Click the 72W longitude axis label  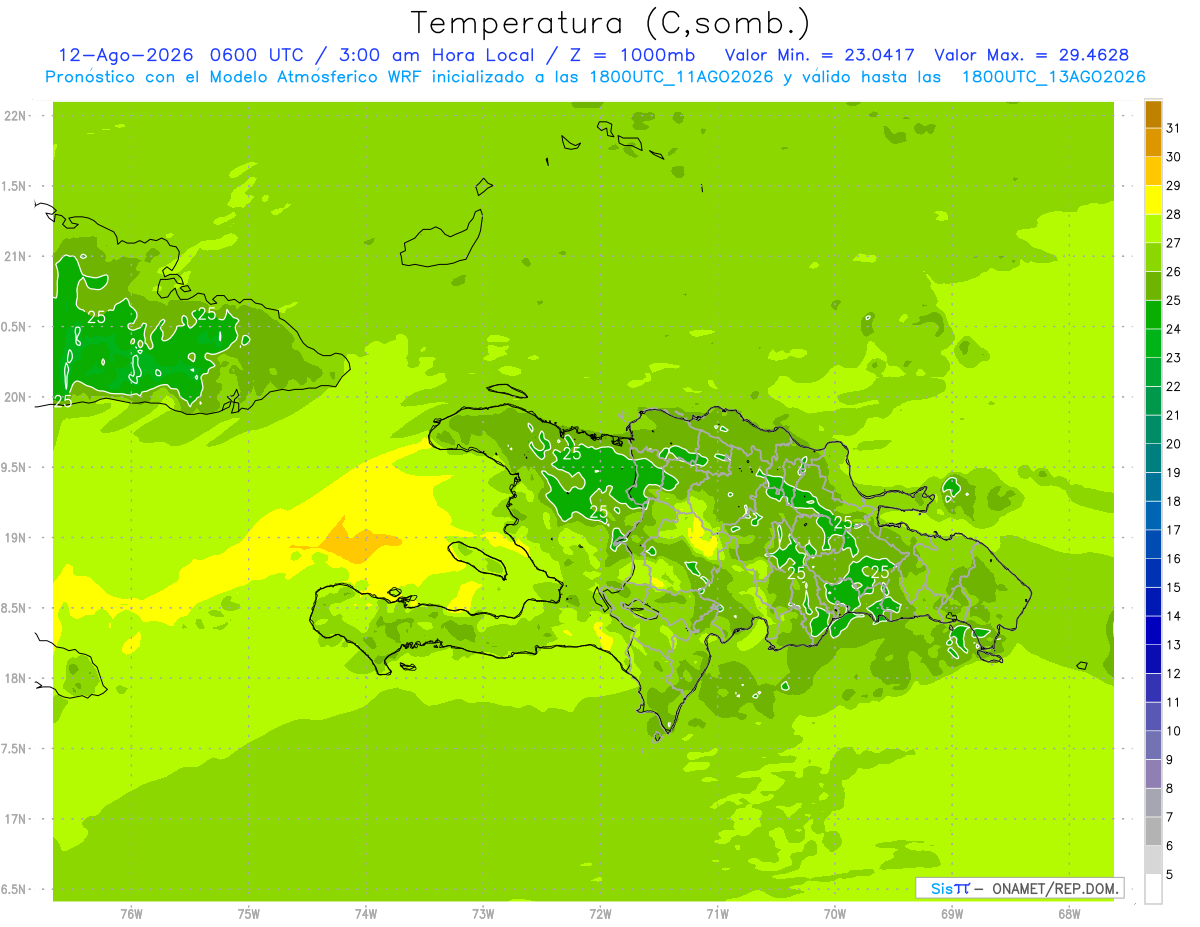[x=600, y=913]
